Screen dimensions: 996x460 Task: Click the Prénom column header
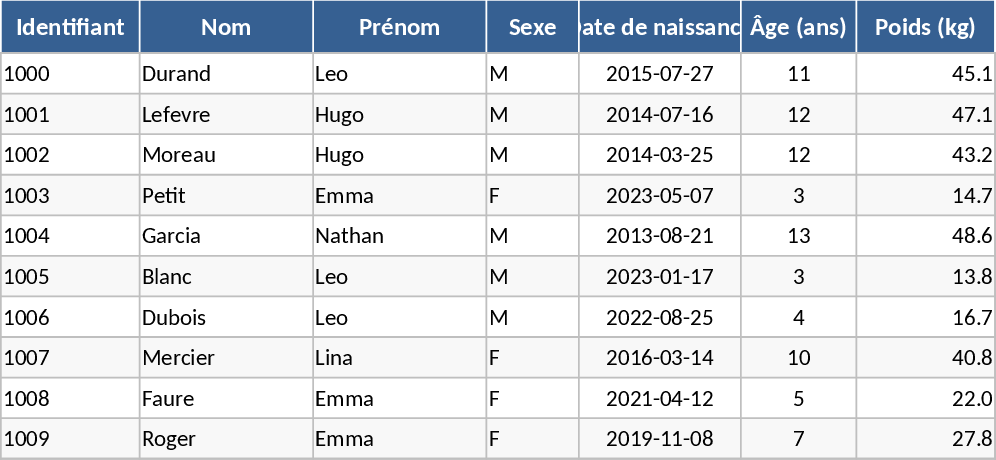click(x=399, y=27)
